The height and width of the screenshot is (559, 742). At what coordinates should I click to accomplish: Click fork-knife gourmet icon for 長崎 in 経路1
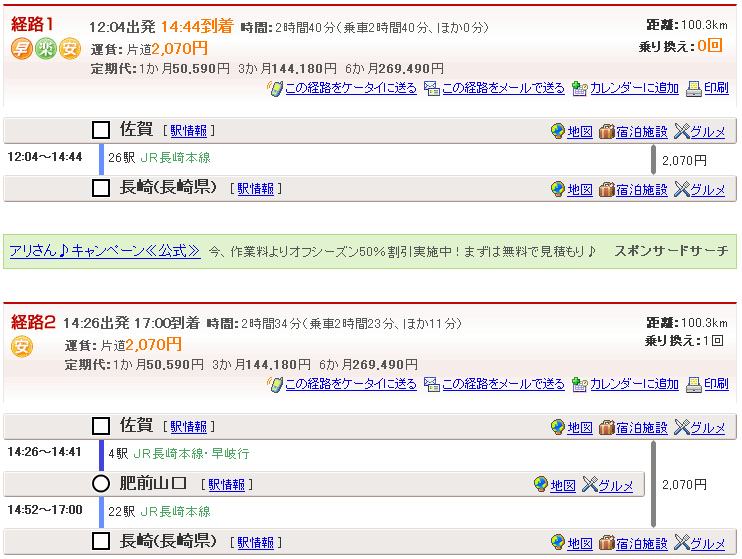[682, 189]
